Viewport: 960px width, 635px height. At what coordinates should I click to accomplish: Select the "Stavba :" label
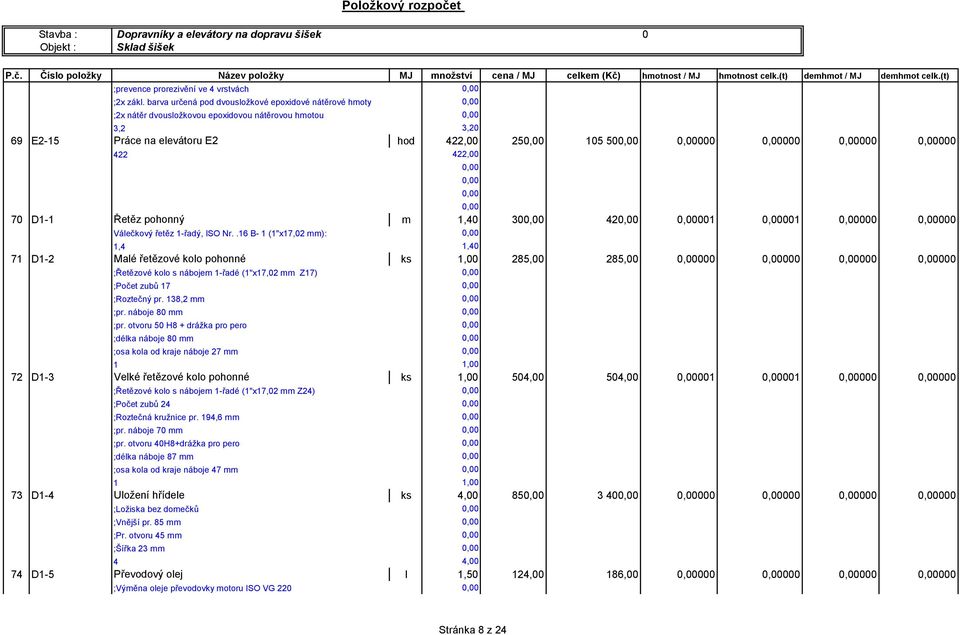(x=58, y=35)
